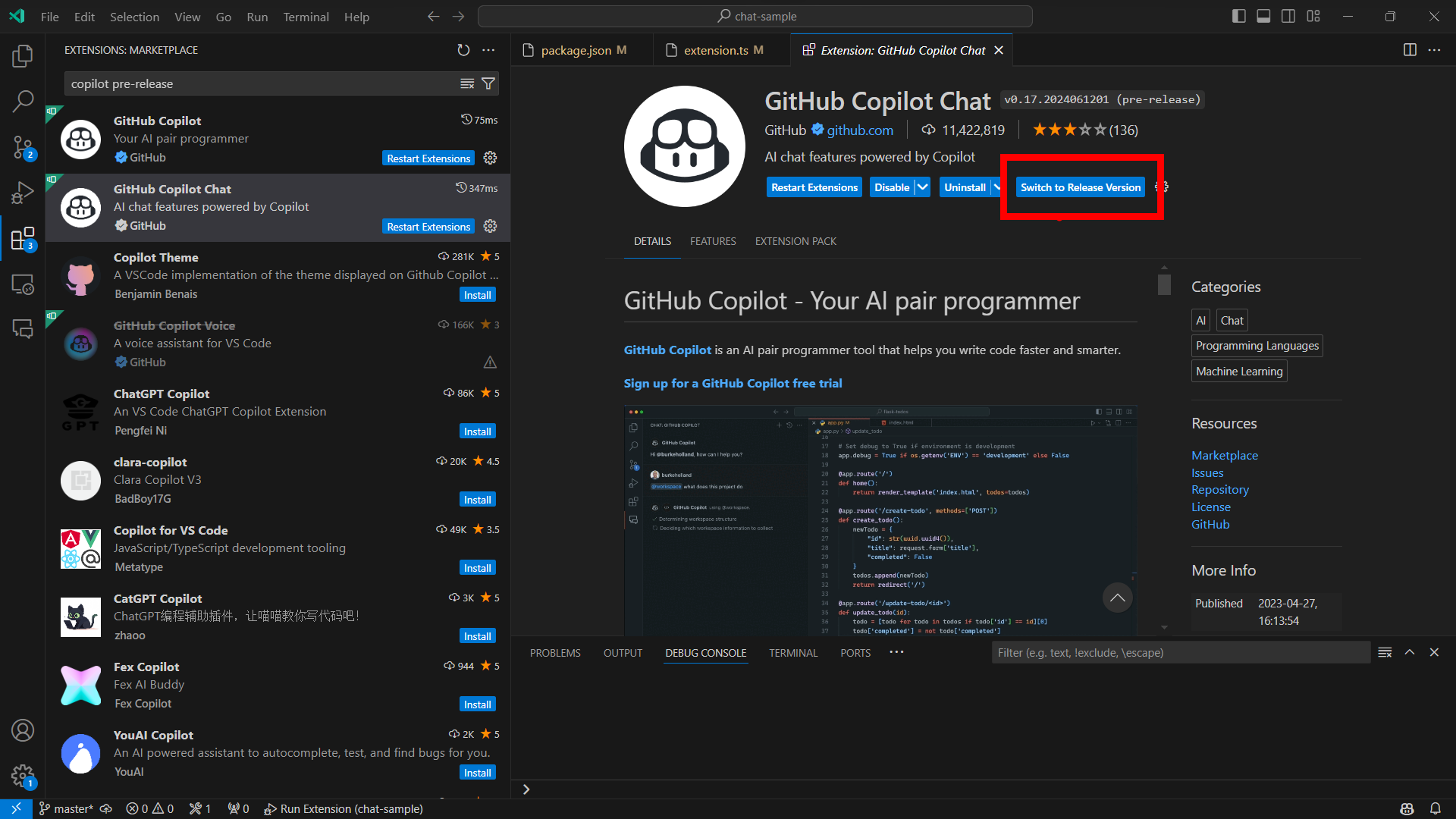Install the Copilot Theme extension

(477, 295)
